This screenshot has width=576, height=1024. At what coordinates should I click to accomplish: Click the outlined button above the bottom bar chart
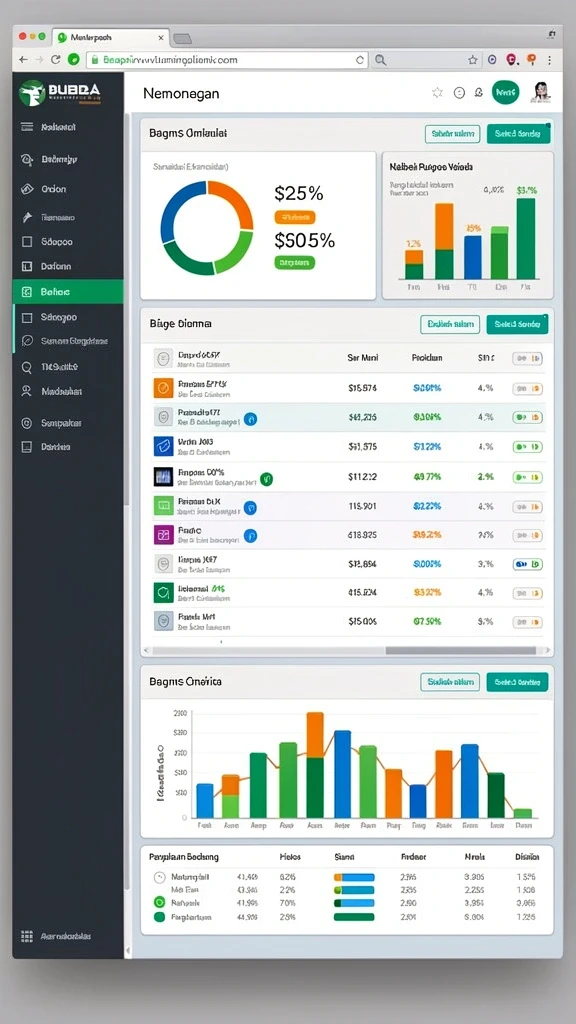click(450, 682)
